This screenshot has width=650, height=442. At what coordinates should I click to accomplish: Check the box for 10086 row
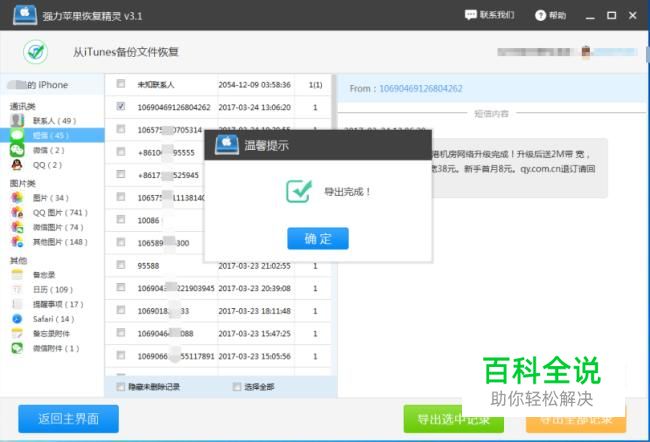(x=121, y=219)
